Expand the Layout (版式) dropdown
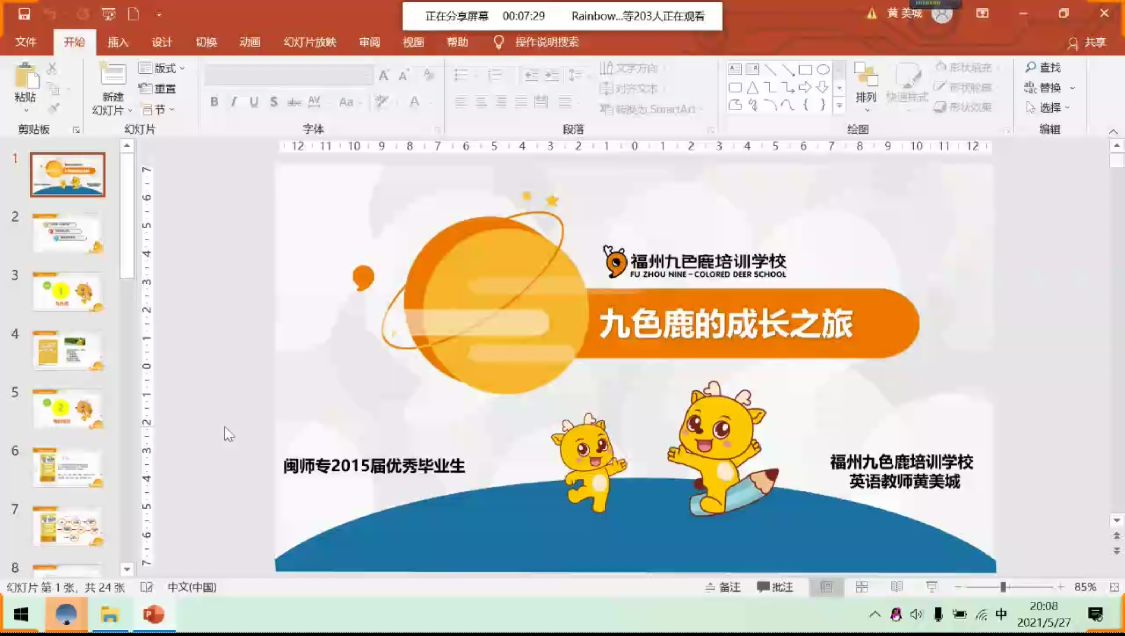Screen dimensions: 1125x636 pos(162,68)
